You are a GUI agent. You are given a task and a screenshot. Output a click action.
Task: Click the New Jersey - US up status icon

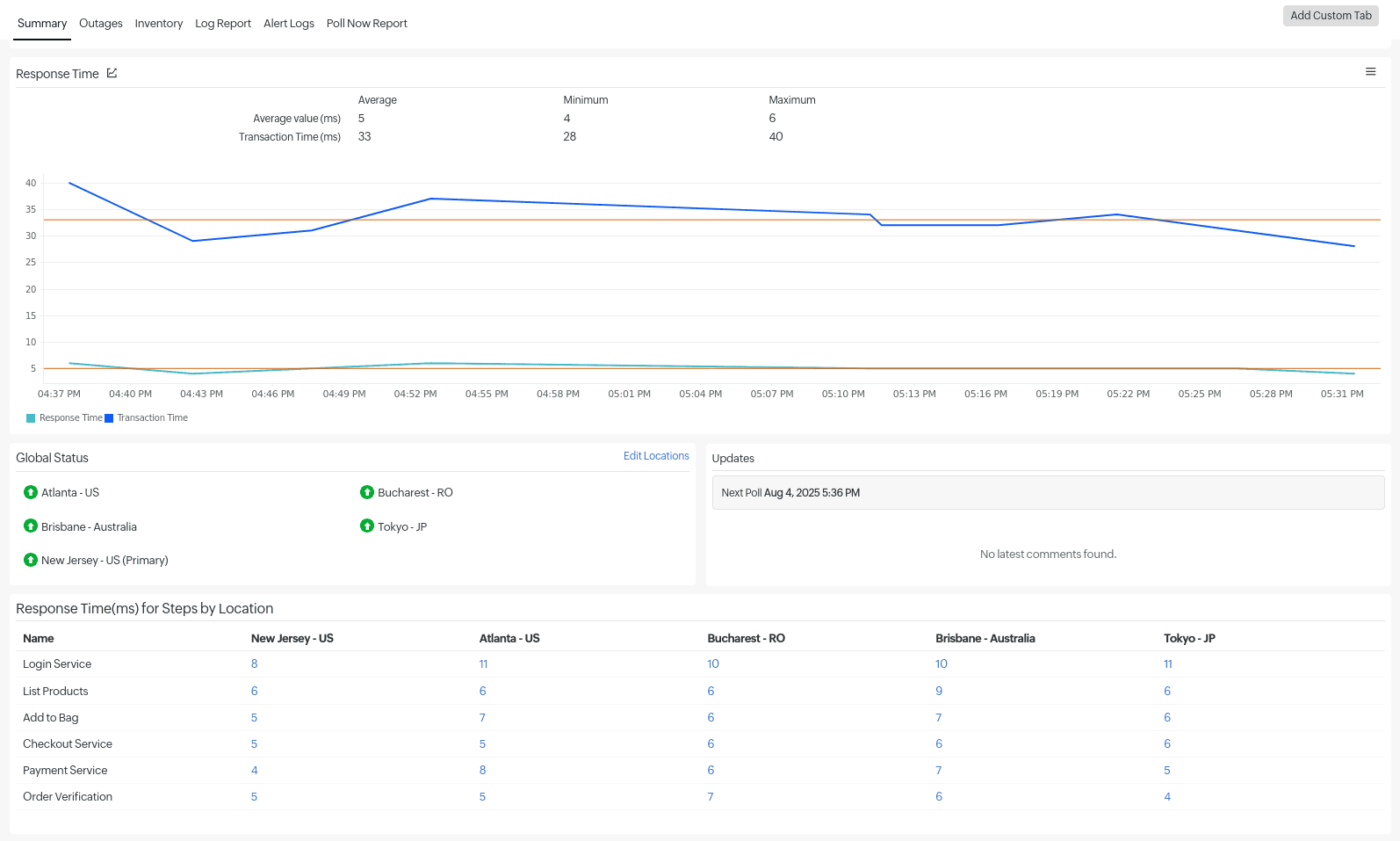31,560
